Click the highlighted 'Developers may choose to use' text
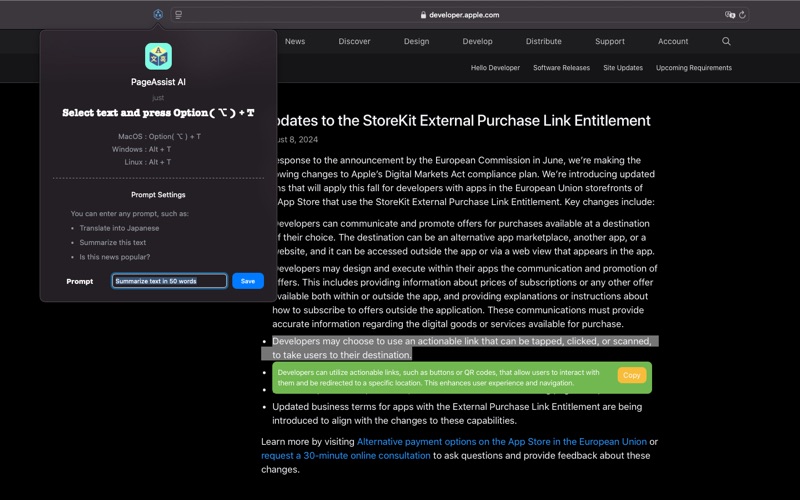The height and width of the screenshot is (500, 800). click(462, 348)
